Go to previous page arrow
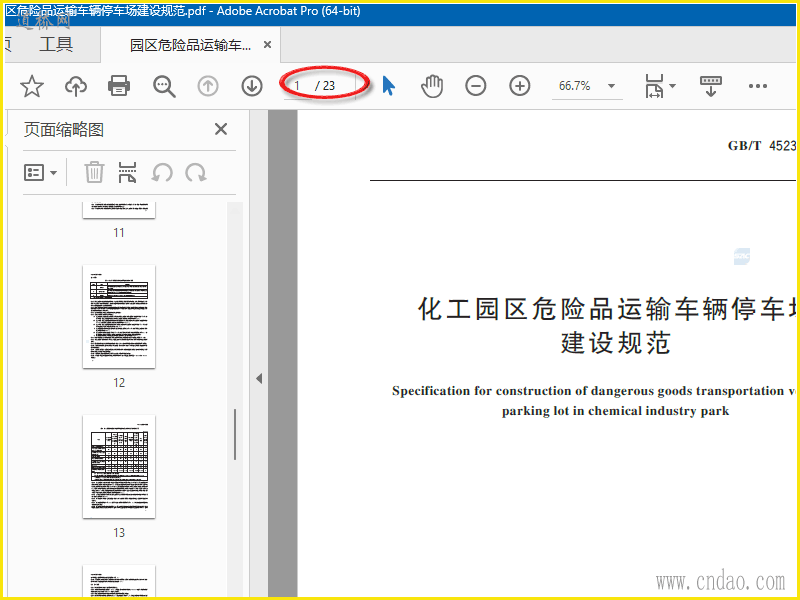The height and width of the screenshot is (600, 800). coord(208,86)
